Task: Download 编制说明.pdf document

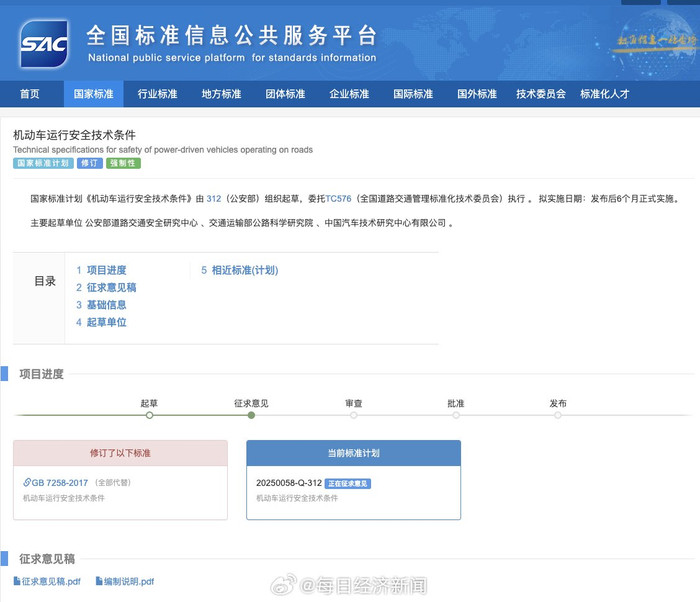Action: [x=129, y=581]
